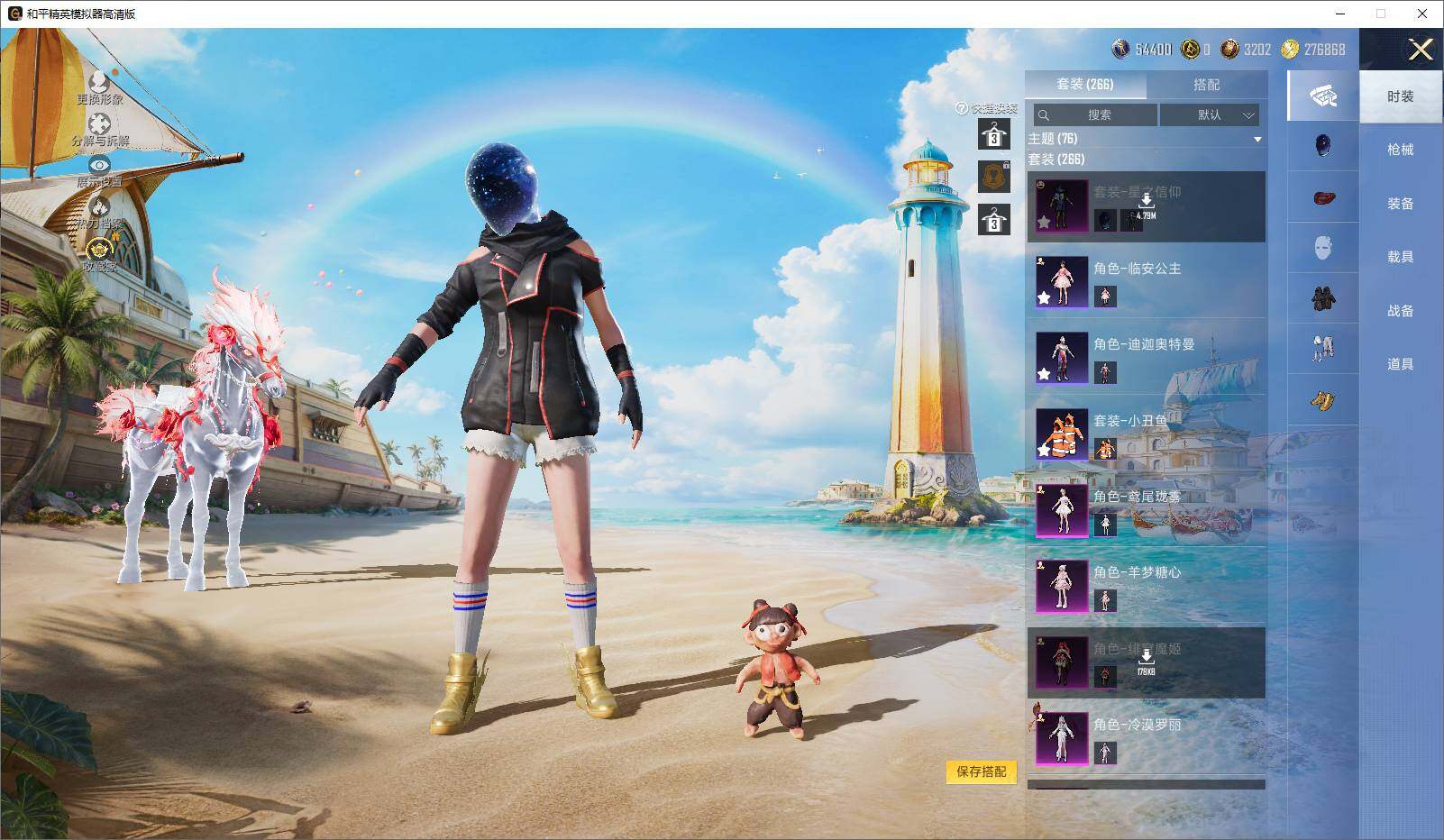This screenshot has width=1444, height=840.
Task: Select the white mask category icon
Action: pyautogui.click(x=1322, y=248)
